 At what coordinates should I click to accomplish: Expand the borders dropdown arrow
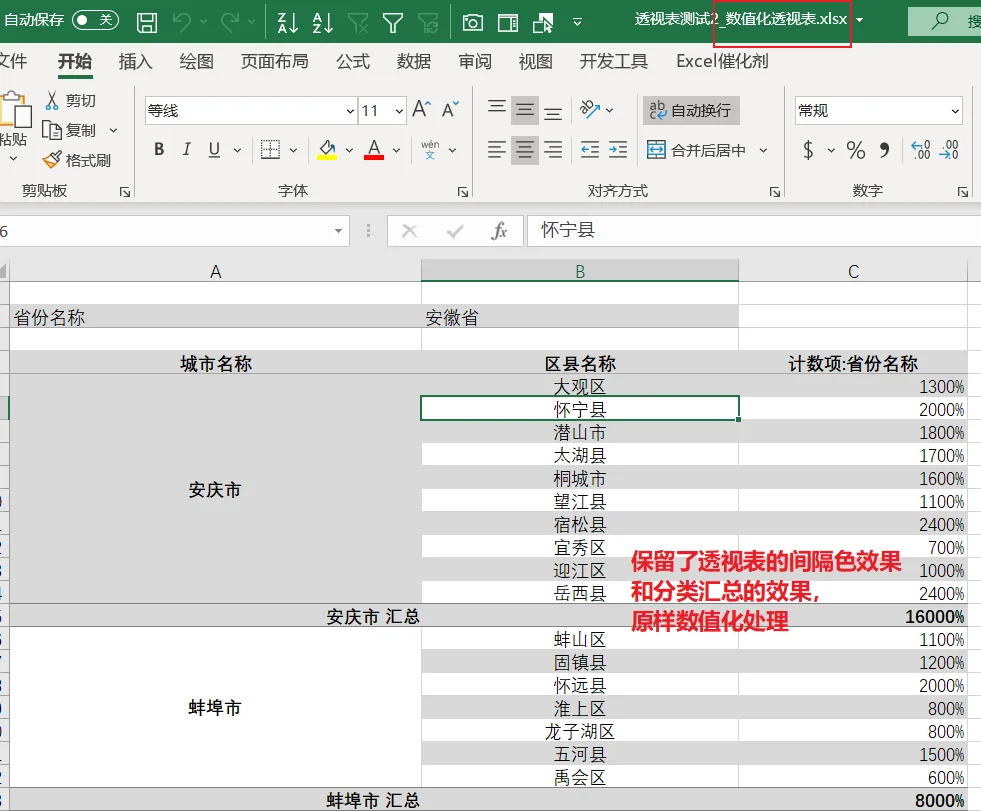pos(293,150)
